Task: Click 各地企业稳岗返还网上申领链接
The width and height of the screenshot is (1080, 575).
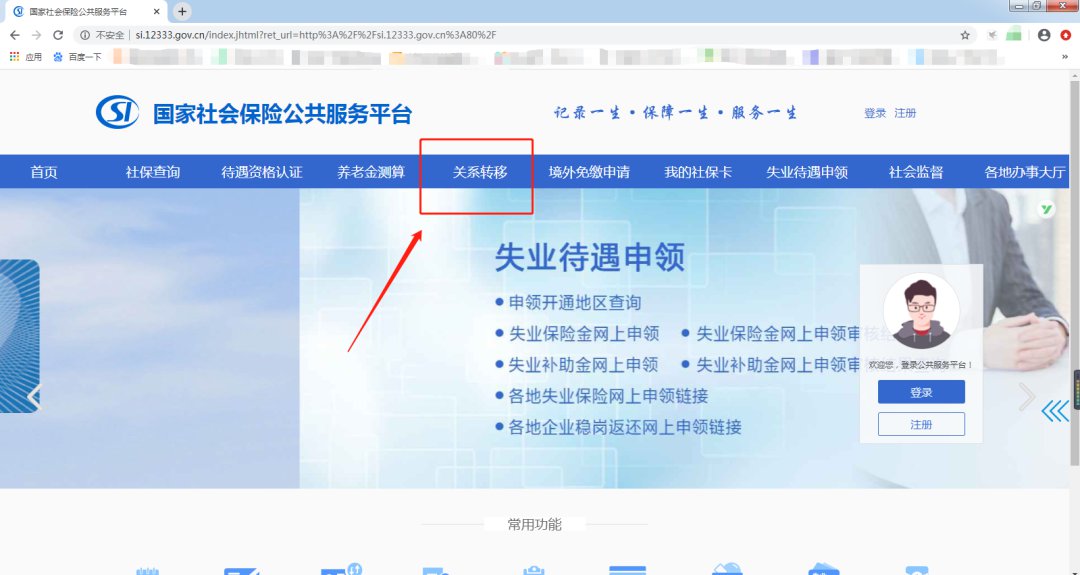Action: (625, 427)
